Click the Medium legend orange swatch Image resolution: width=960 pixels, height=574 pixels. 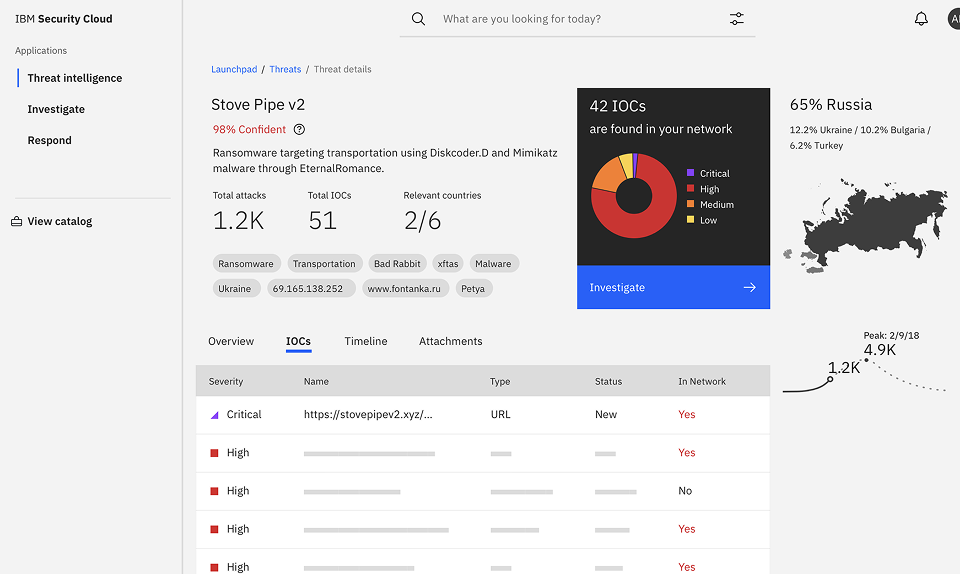(x=691, y=204)
